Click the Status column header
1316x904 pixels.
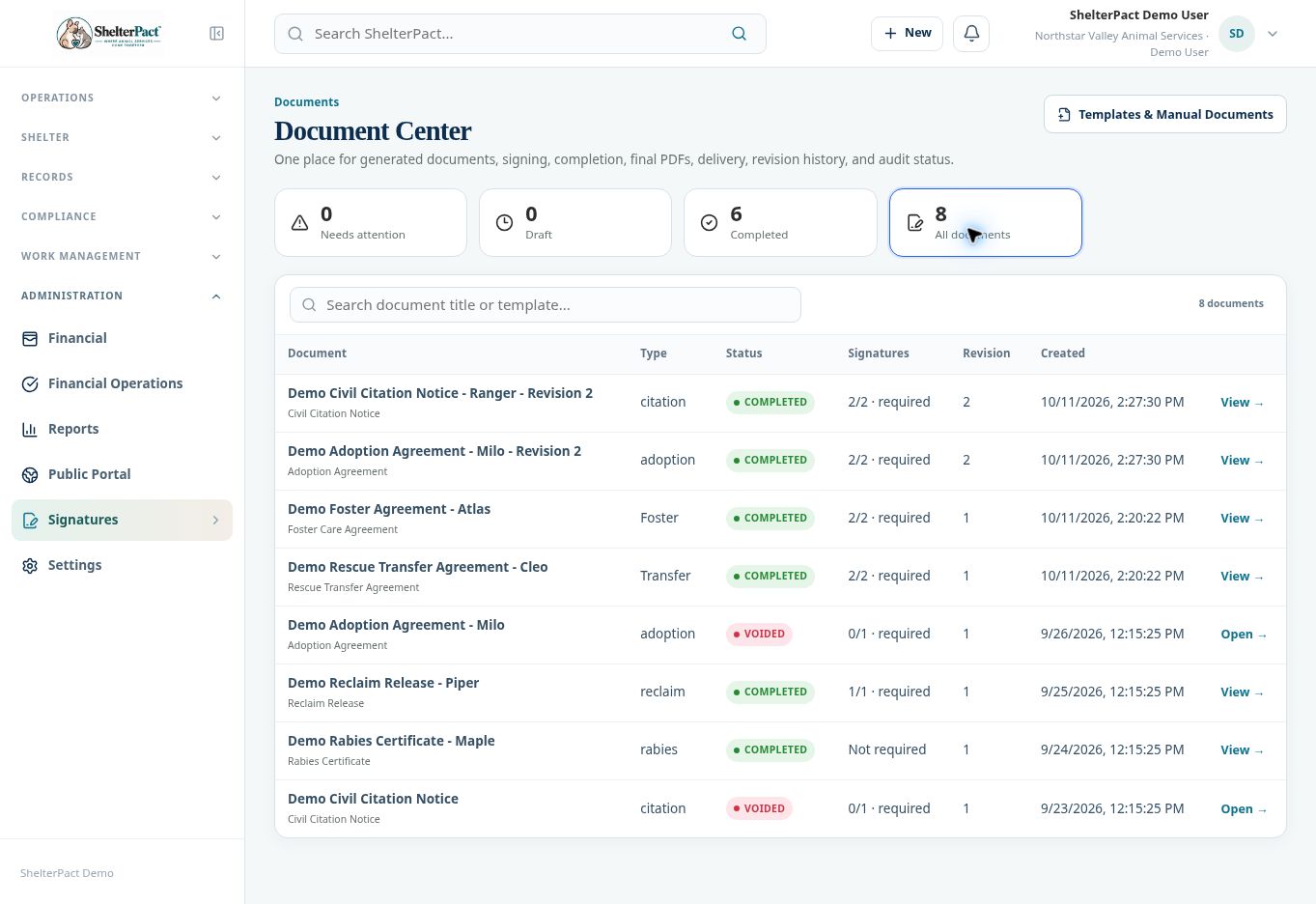pos(744,353)
